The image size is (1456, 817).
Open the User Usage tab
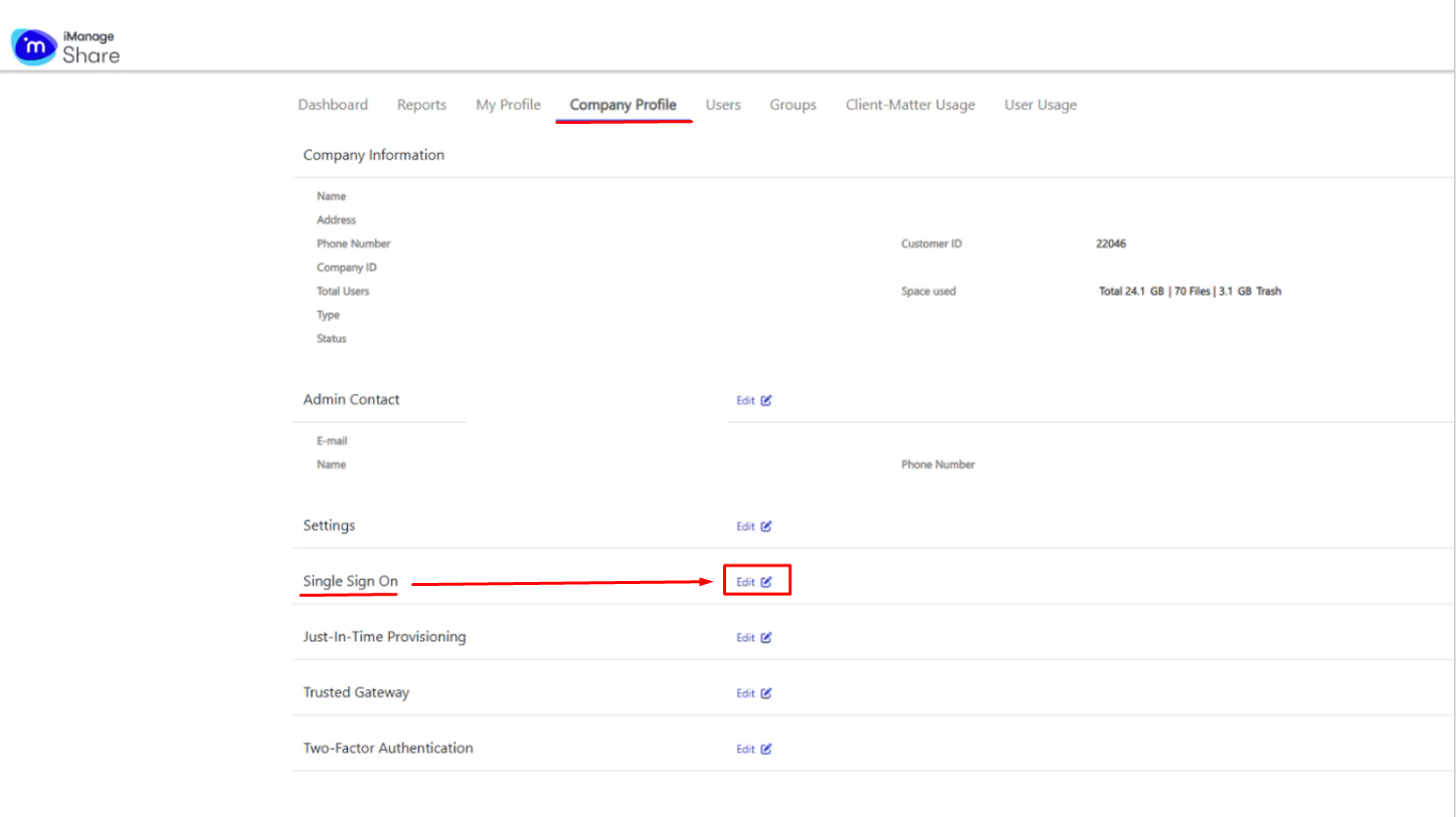pyautogui.click(x=1040, y=105)
